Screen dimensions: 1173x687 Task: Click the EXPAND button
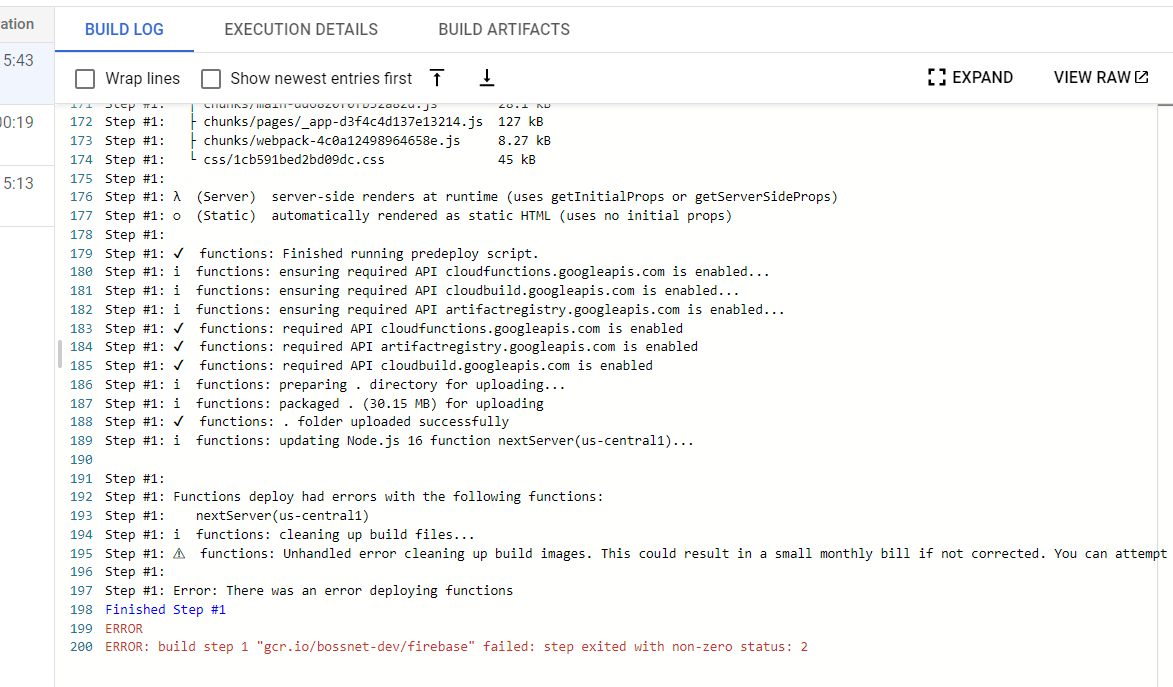tap(983, 76)
